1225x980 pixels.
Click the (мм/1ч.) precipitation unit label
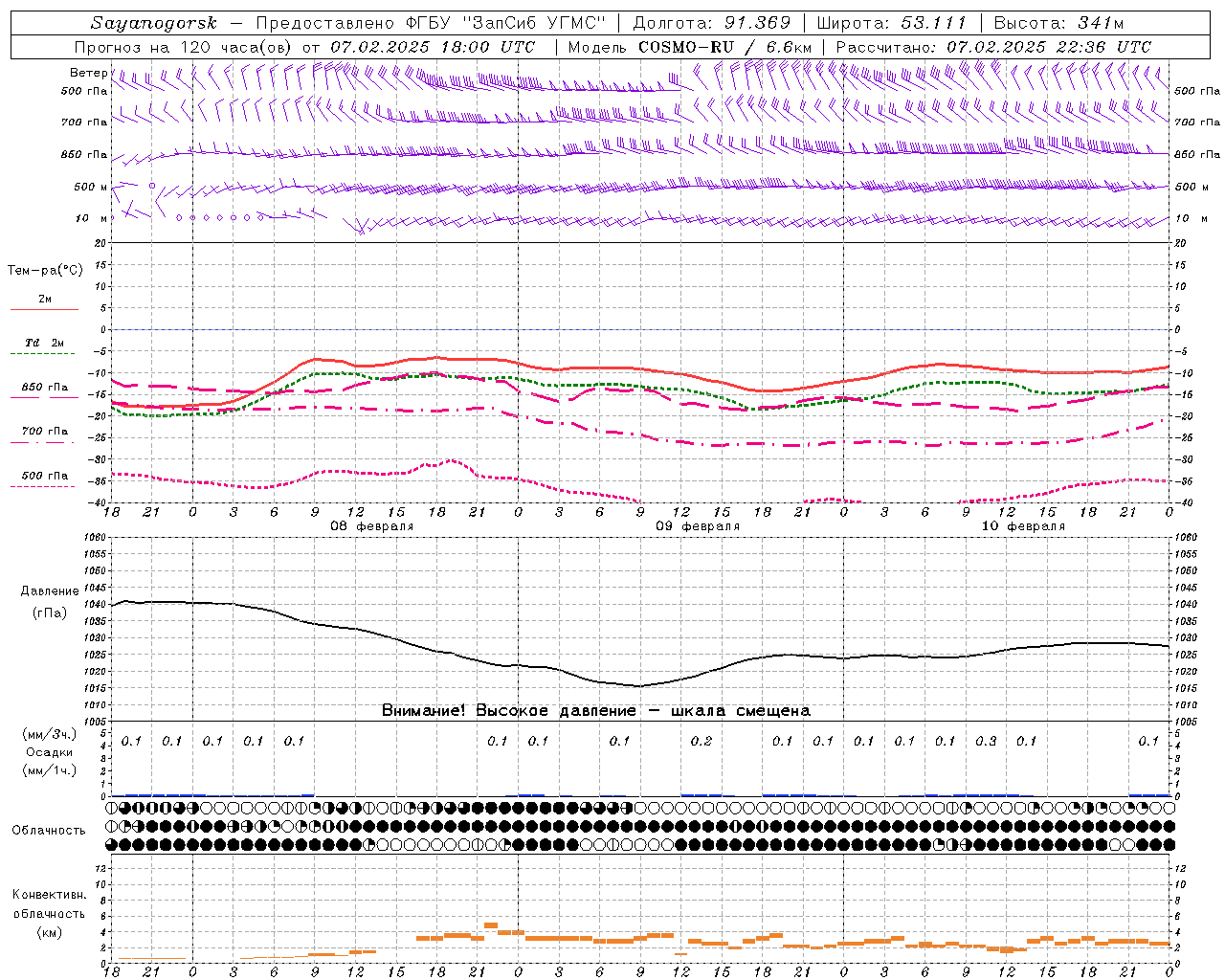(x=50, y=770)
